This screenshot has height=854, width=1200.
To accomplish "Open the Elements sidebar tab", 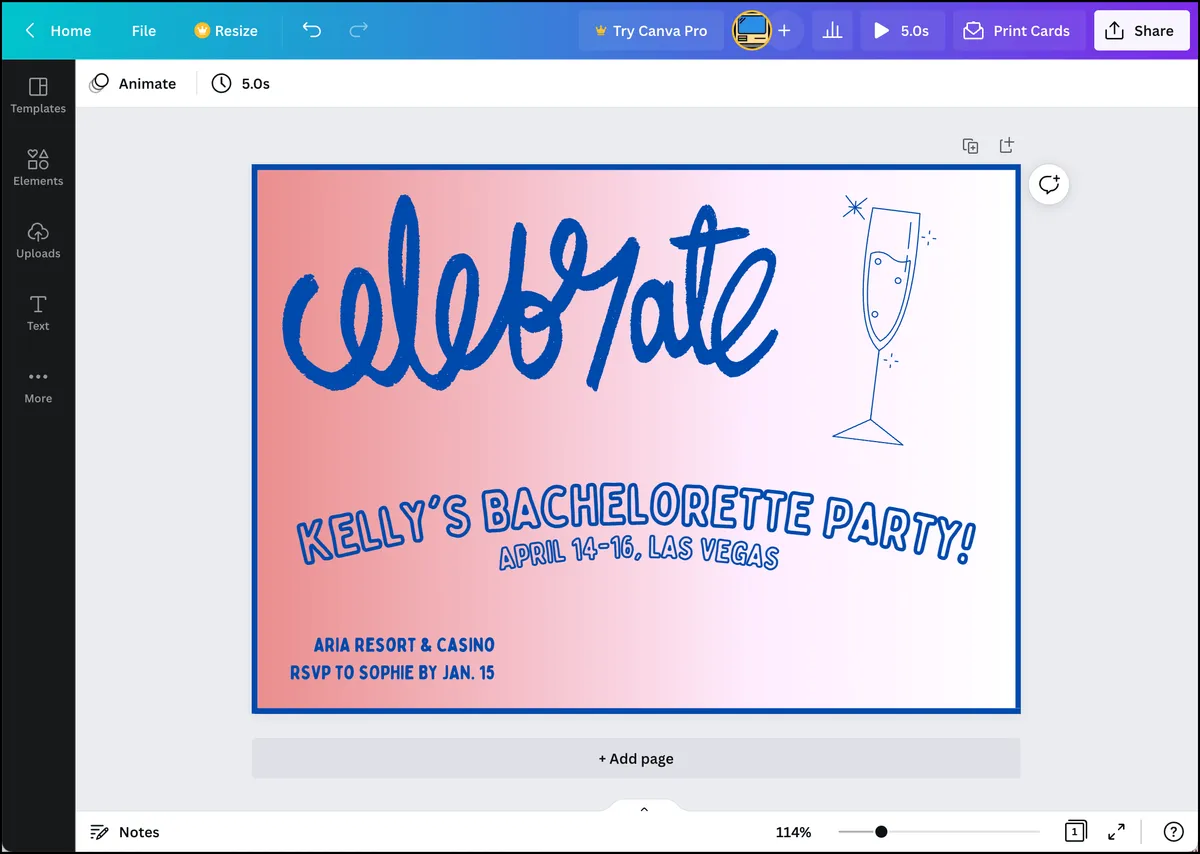I will (x=38, y=168).
